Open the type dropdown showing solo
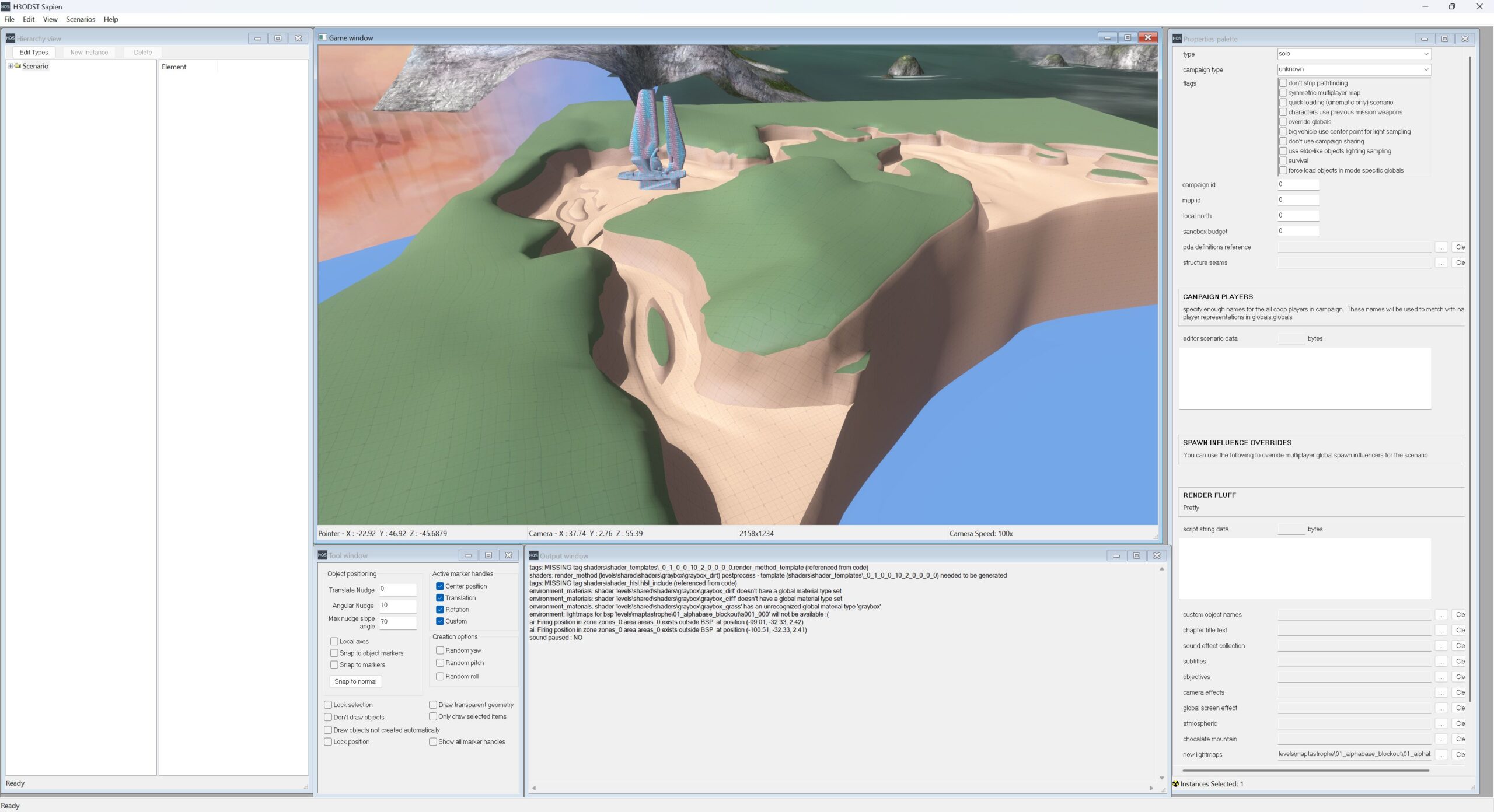This screenshot has width=1494, height=812. click(1354, 54)
